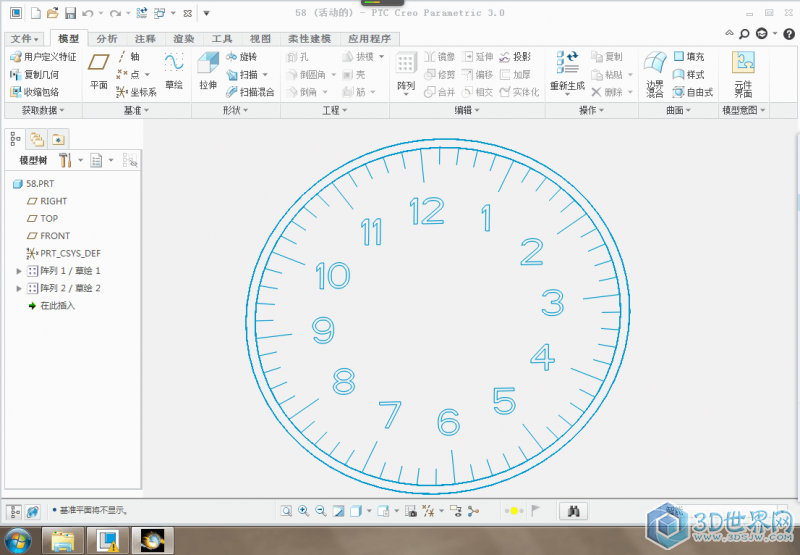
Task: Select the FRONT datum plane in model tree
Action: [x=55, y=236]
